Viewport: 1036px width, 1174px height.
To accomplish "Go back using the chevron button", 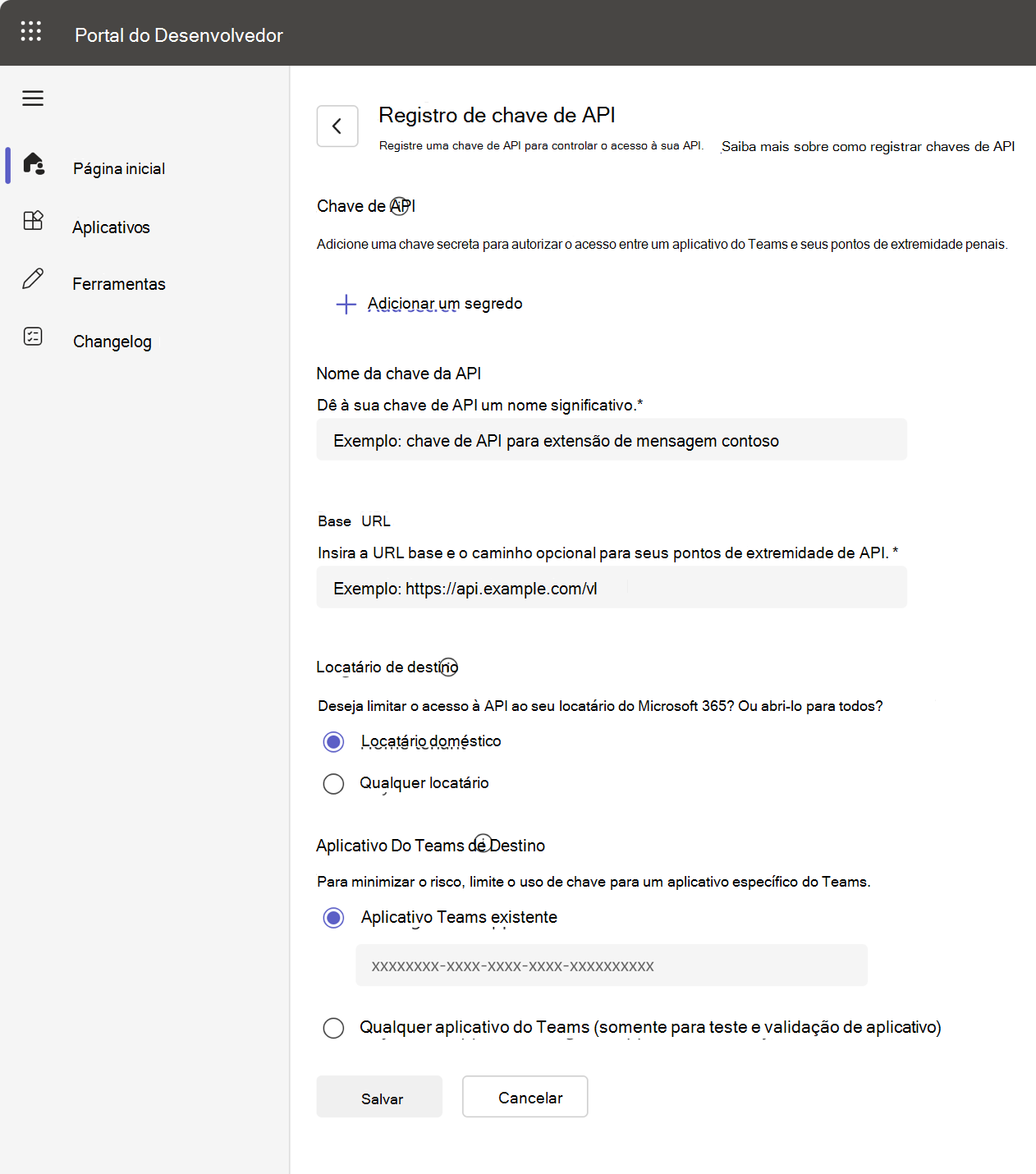I will coord(337,126).
